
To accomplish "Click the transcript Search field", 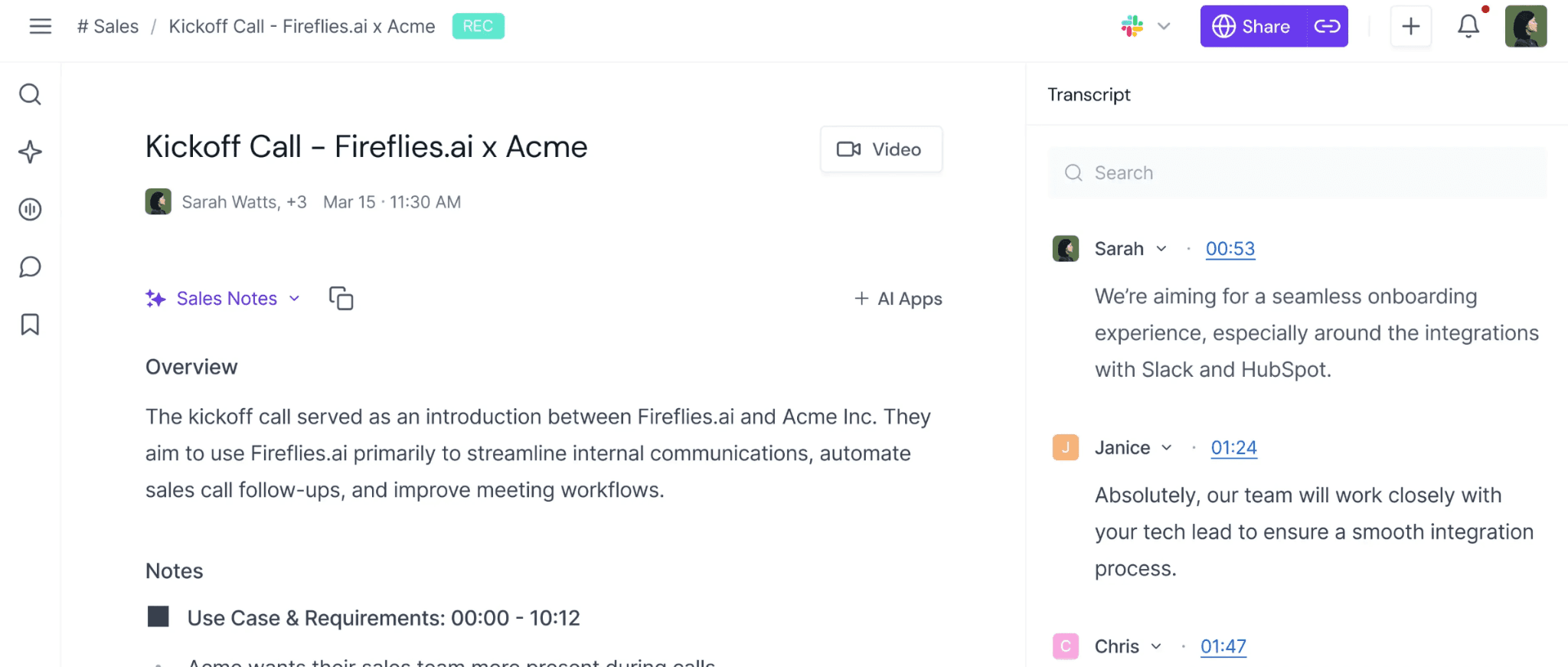I will (x=1297, y=173).
